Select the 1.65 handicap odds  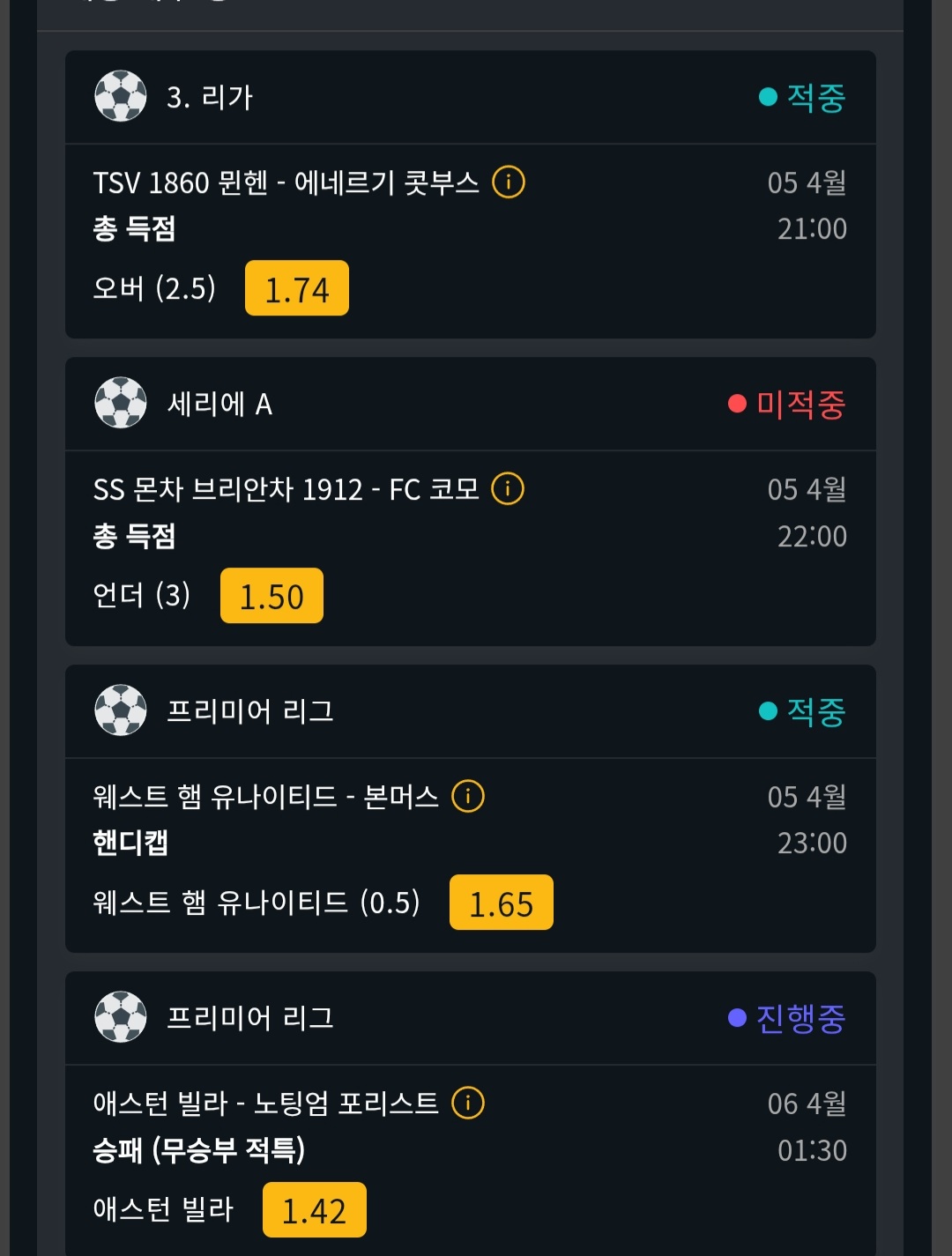click(501, 903)
